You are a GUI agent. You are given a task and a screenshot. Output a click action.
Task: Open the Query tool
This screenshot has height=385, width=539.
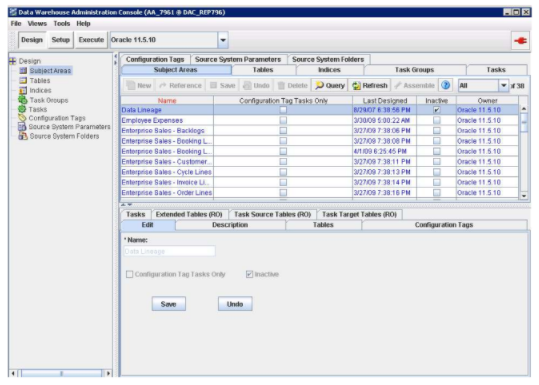[330, 85]
